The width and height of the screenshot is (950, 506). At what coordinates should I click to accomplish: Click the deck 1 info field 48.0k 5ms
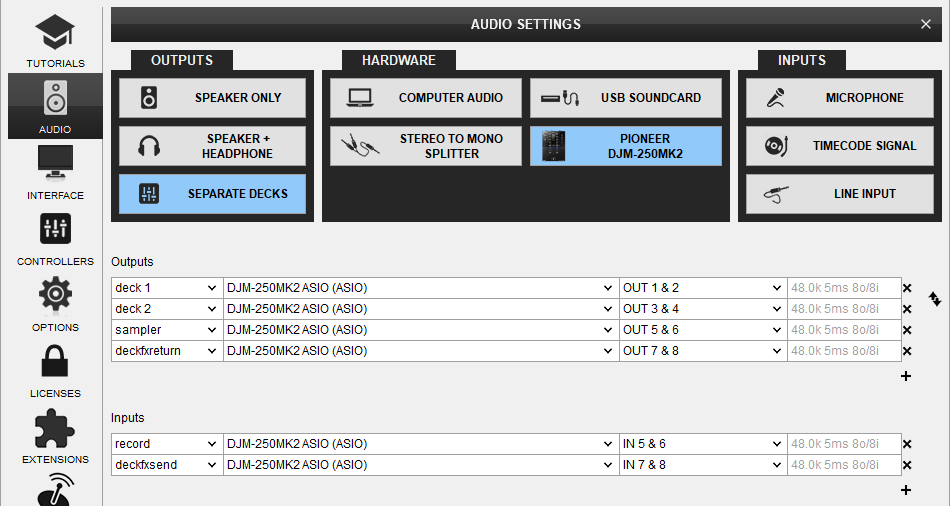point(844,288)
